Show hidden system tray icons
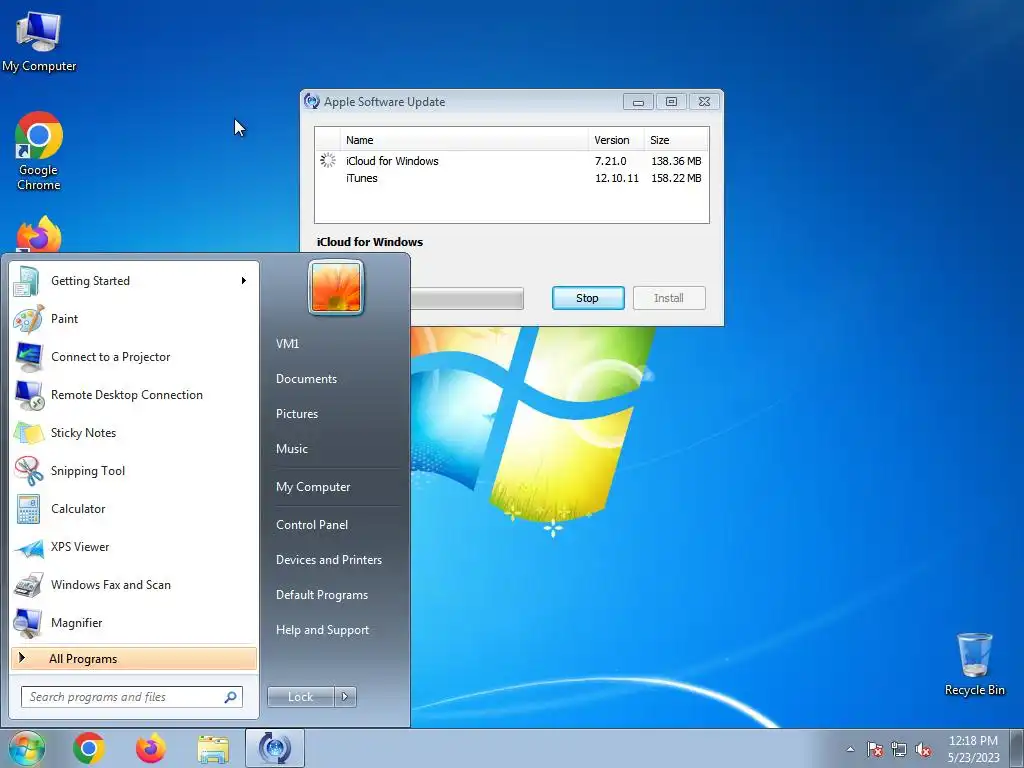This screenshot has width=1024, height=768. pos(850,749)
